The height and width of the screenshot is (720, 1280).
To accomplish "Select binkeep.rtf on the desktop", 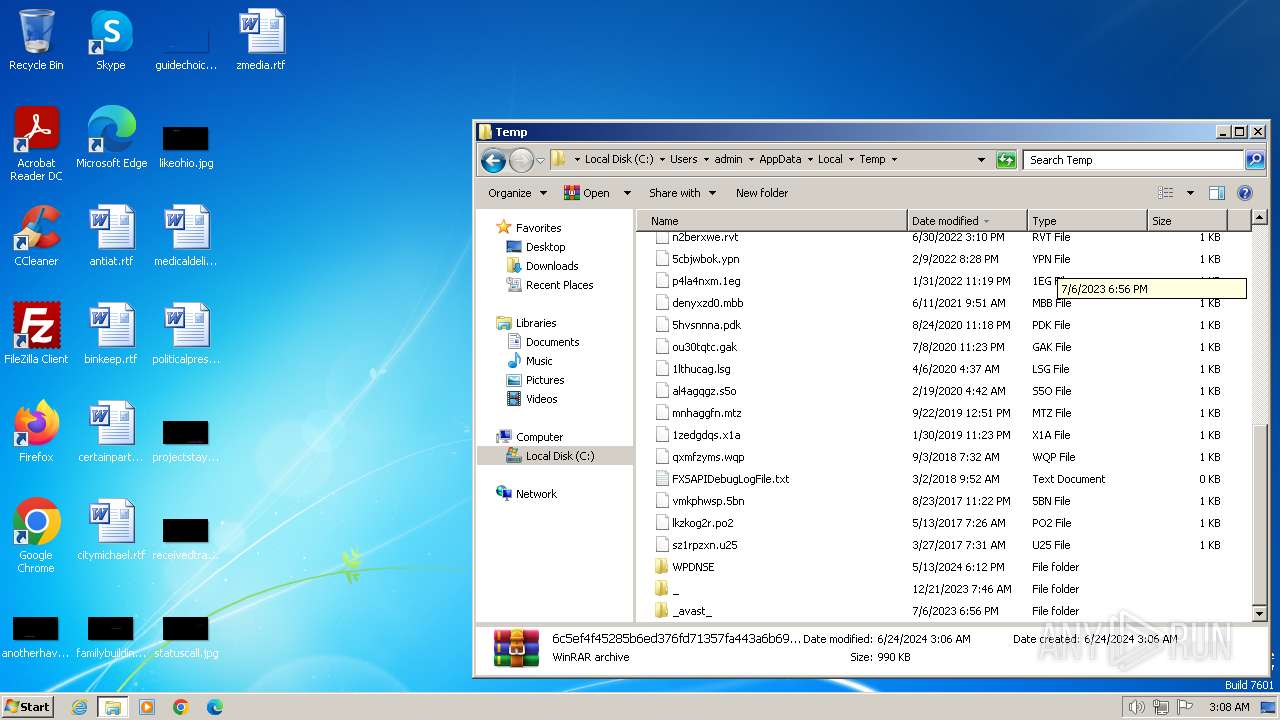I will coord(111,334).
